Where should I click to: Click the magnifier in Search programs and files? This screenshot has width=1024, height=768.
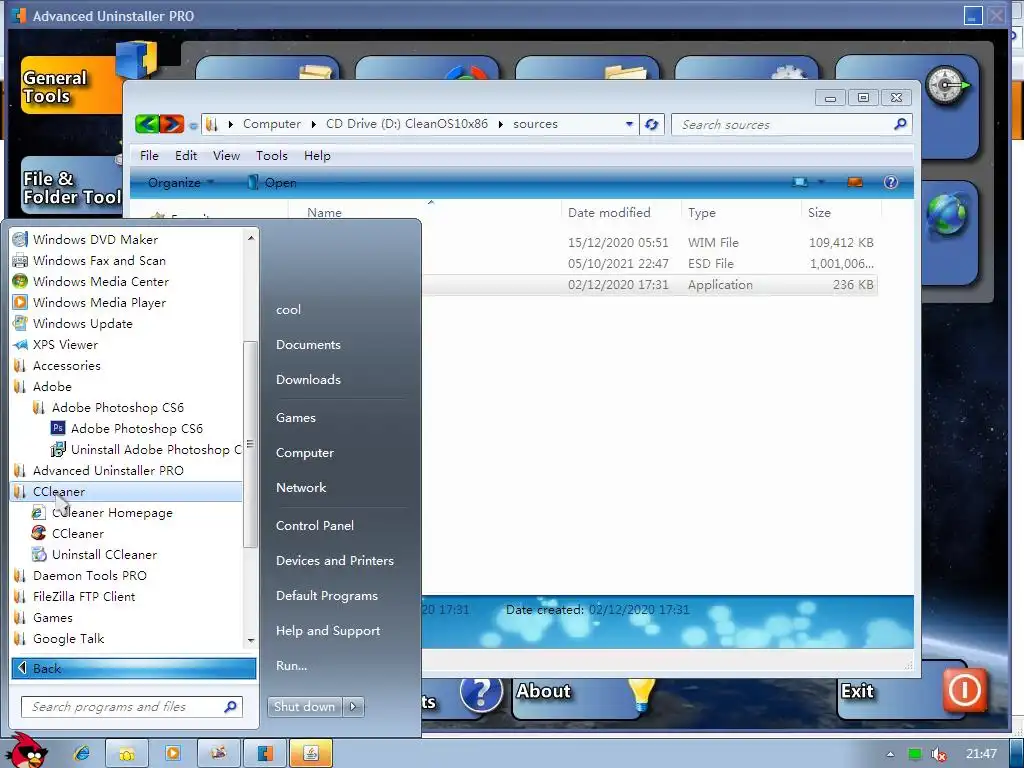coord(230,707)
